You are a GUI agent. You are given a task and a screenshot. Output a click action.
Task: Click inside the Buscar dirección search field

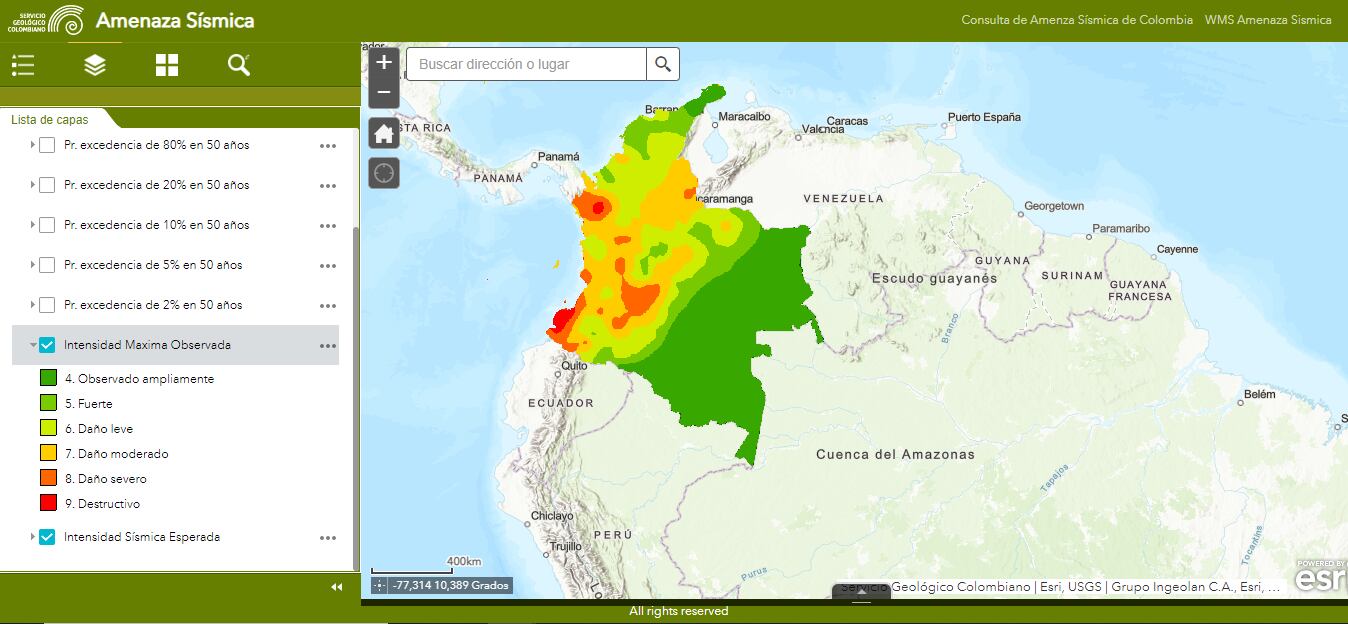point(525,63)
